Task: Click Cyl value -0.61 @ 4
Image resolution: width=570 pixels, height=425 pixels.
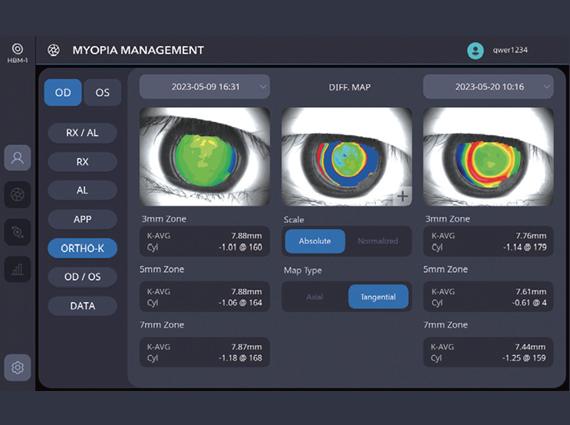Action: 529,303
